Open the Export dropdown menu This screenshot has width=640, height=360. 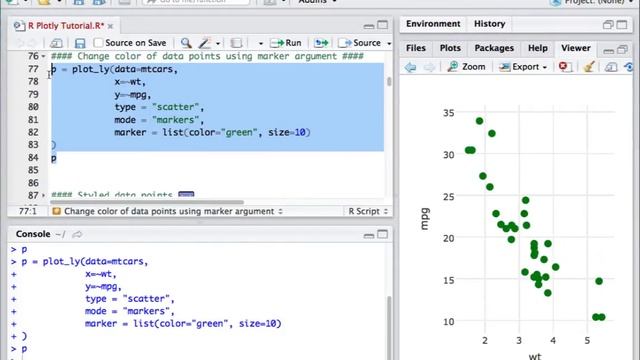[523, 67]
